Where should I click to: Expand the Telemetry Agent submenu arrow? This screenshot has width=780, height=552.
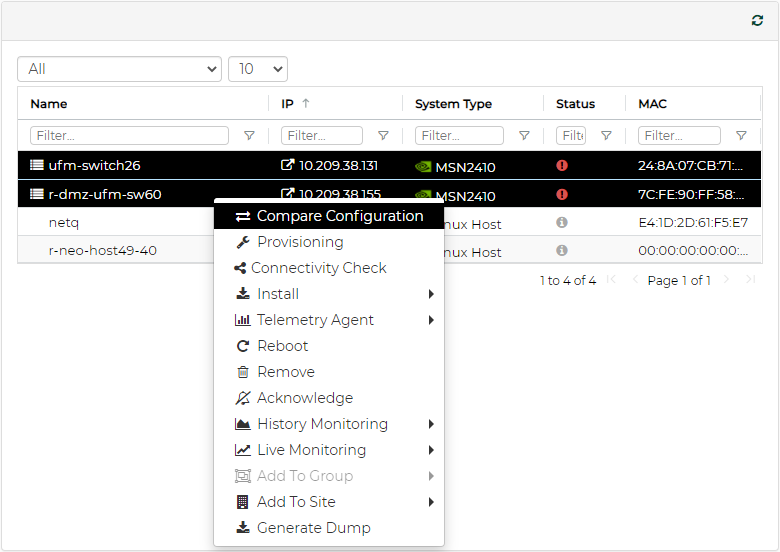[431, 320]
